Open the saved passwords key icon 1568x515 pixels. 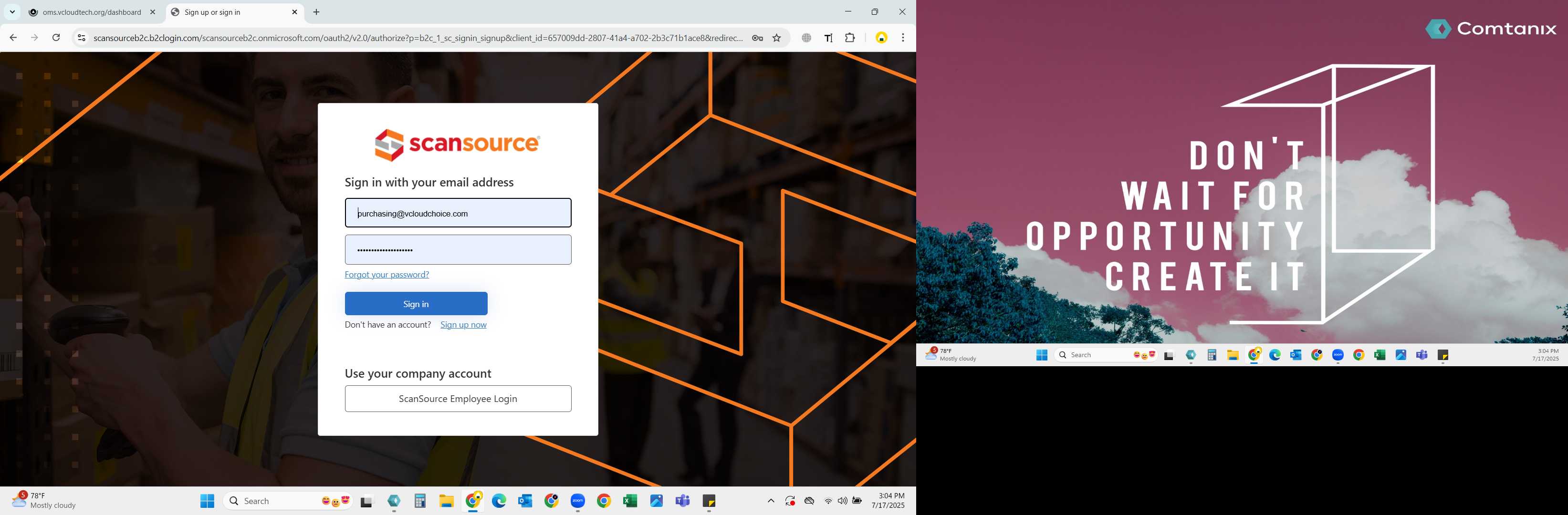coord(757,38)
